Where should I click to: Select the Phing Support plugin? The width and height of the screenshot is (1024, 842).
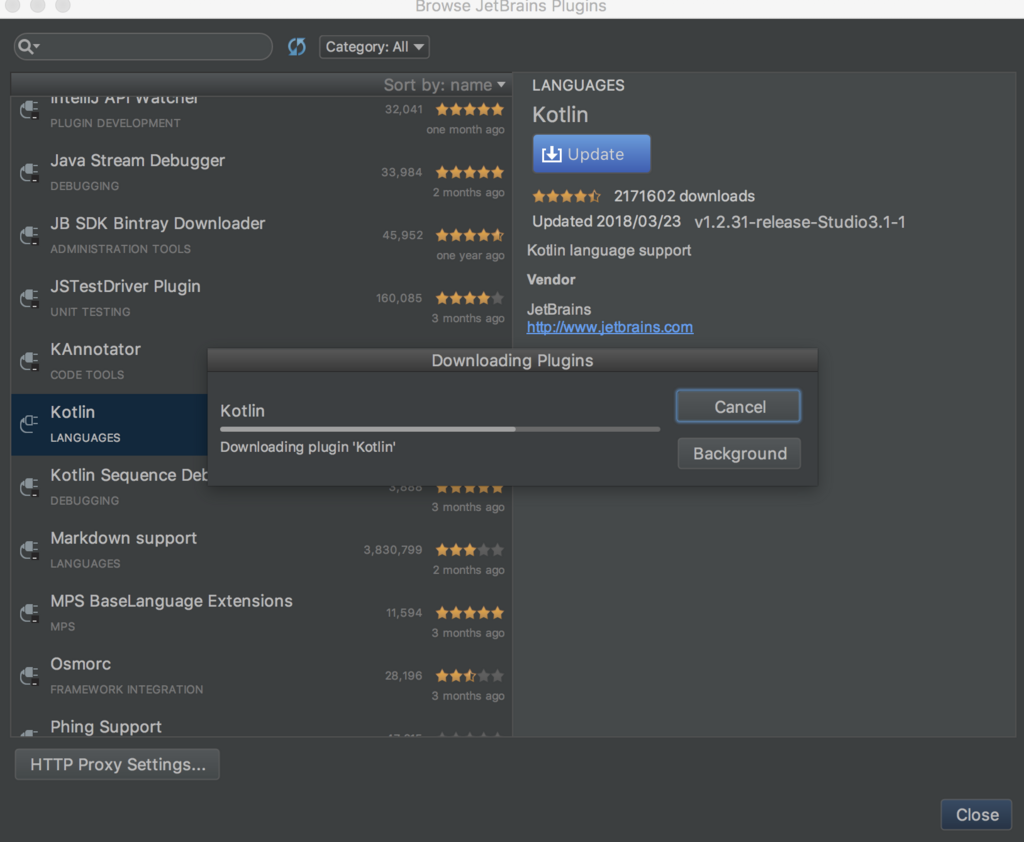(x=261, y=724)
